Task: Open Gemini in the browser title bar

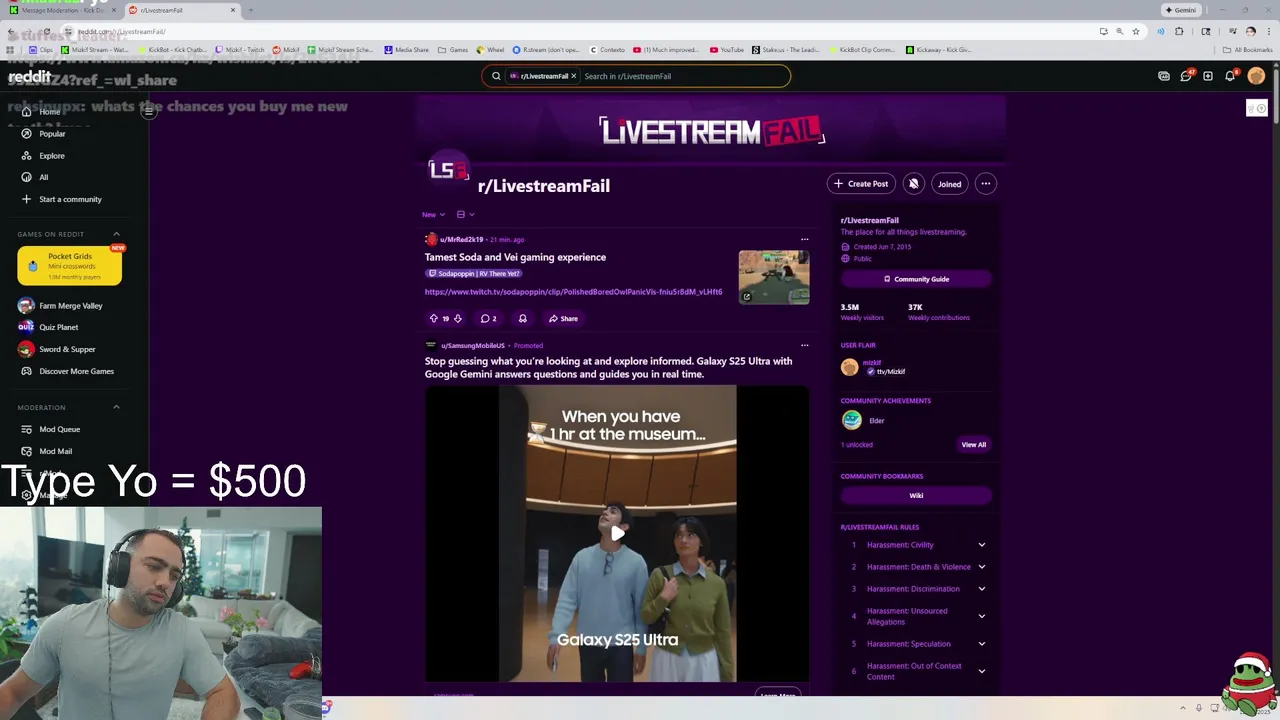Action: 1181,10
